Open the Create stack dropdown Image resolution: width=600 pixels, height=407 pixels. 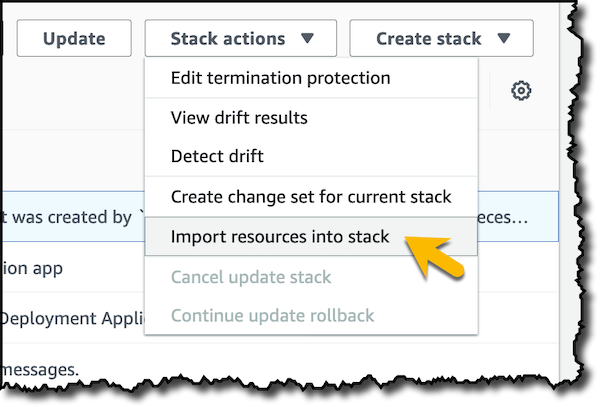tap(441, 38)
